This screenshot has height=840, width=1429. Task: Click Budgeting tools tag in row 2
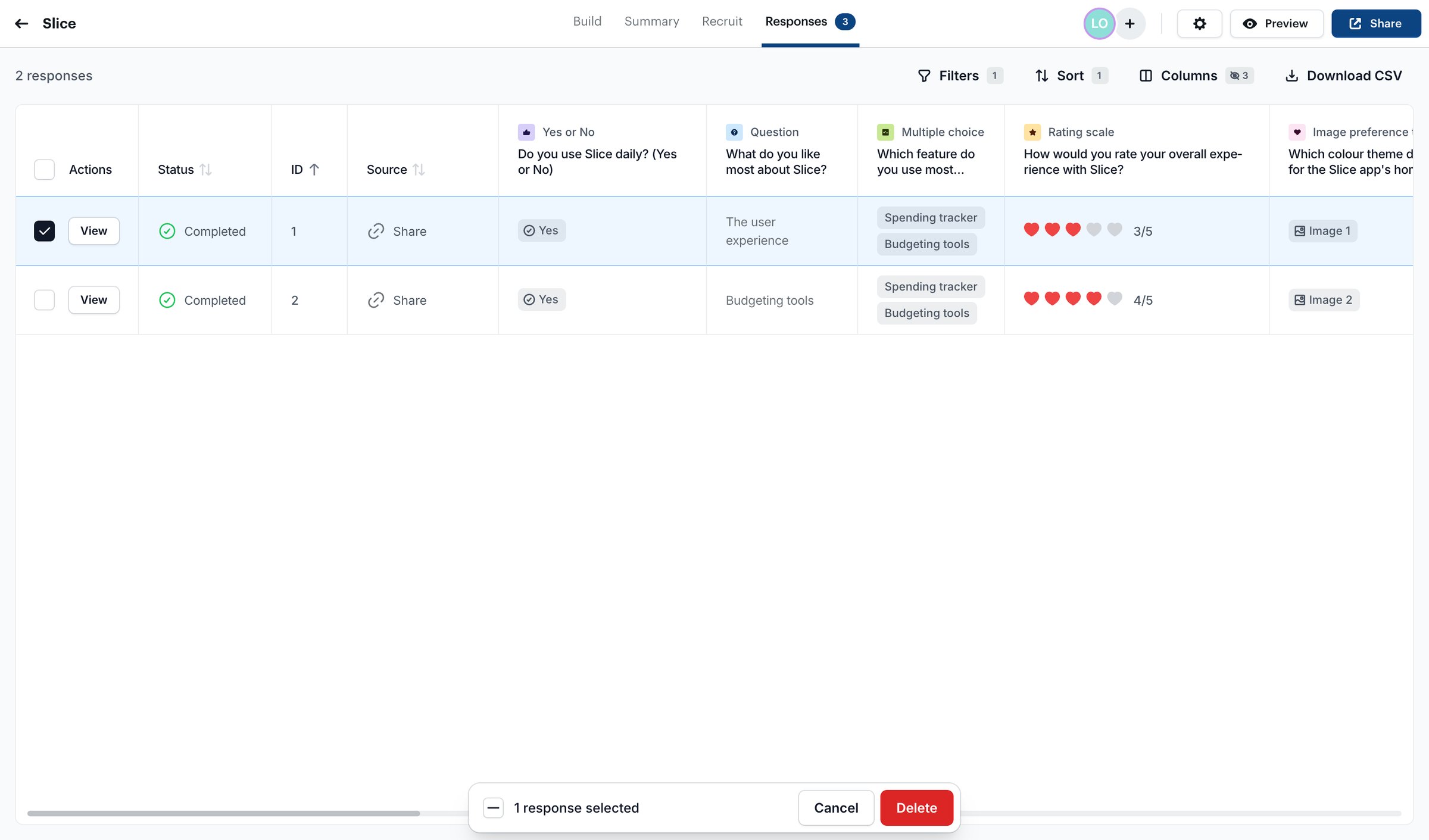(x=926, y=313)
